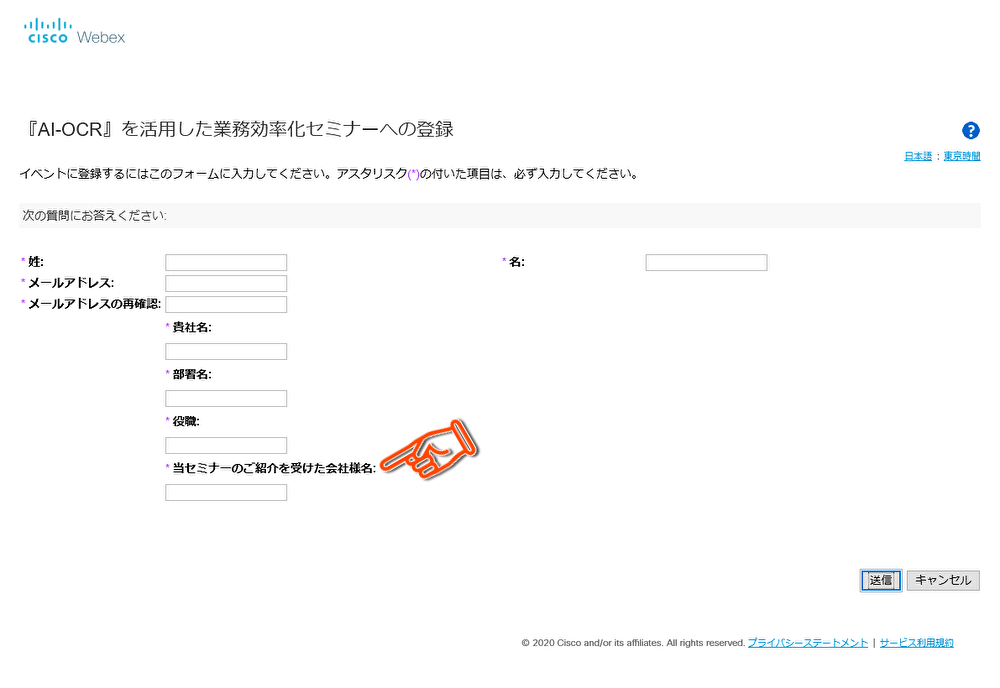
Task: Focus the 姓 (last name) input field
Action: 226,263
